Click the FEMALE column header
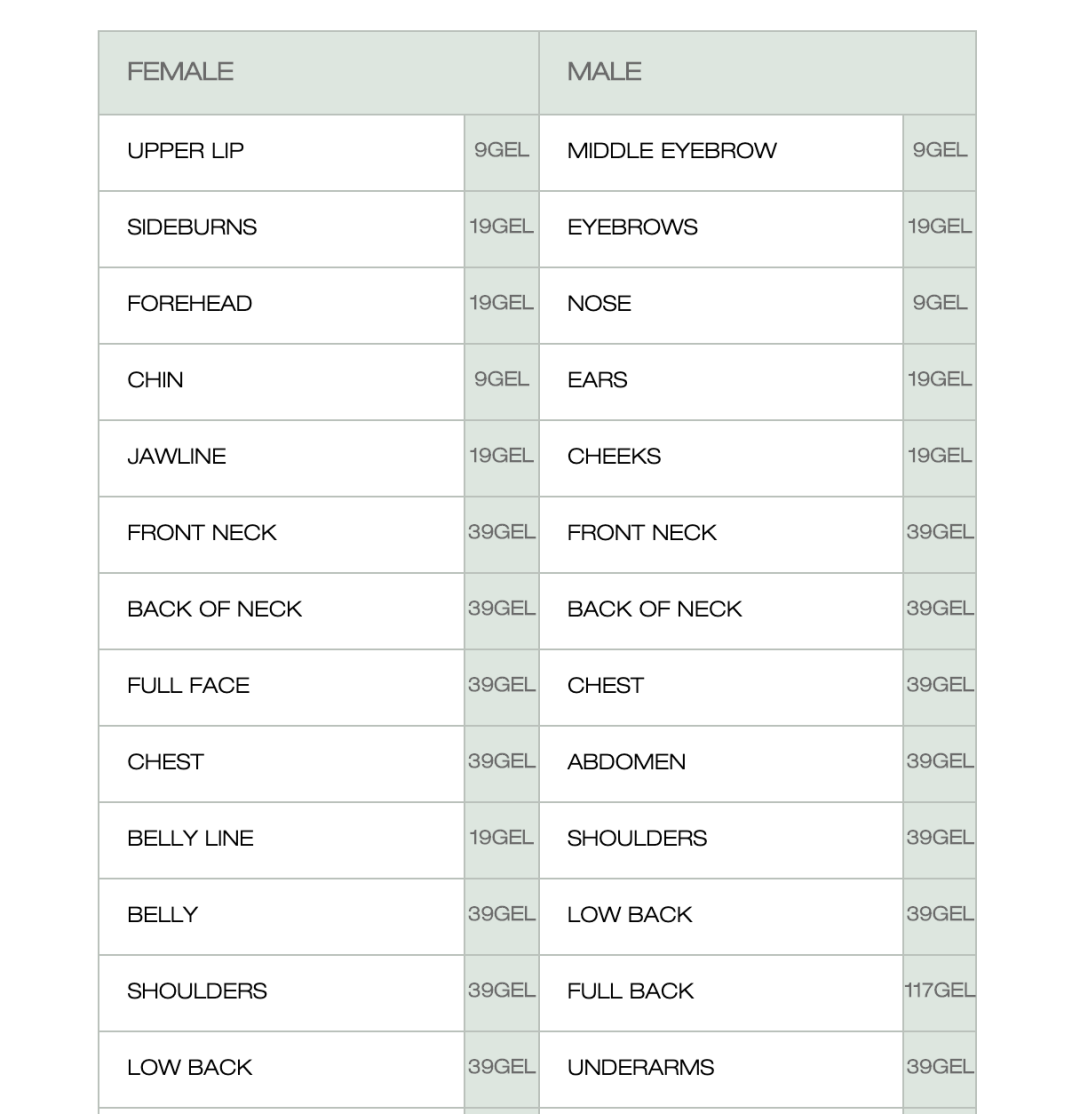The height and width of the screenshot is (1114, 1080). [x=318, y=72]
